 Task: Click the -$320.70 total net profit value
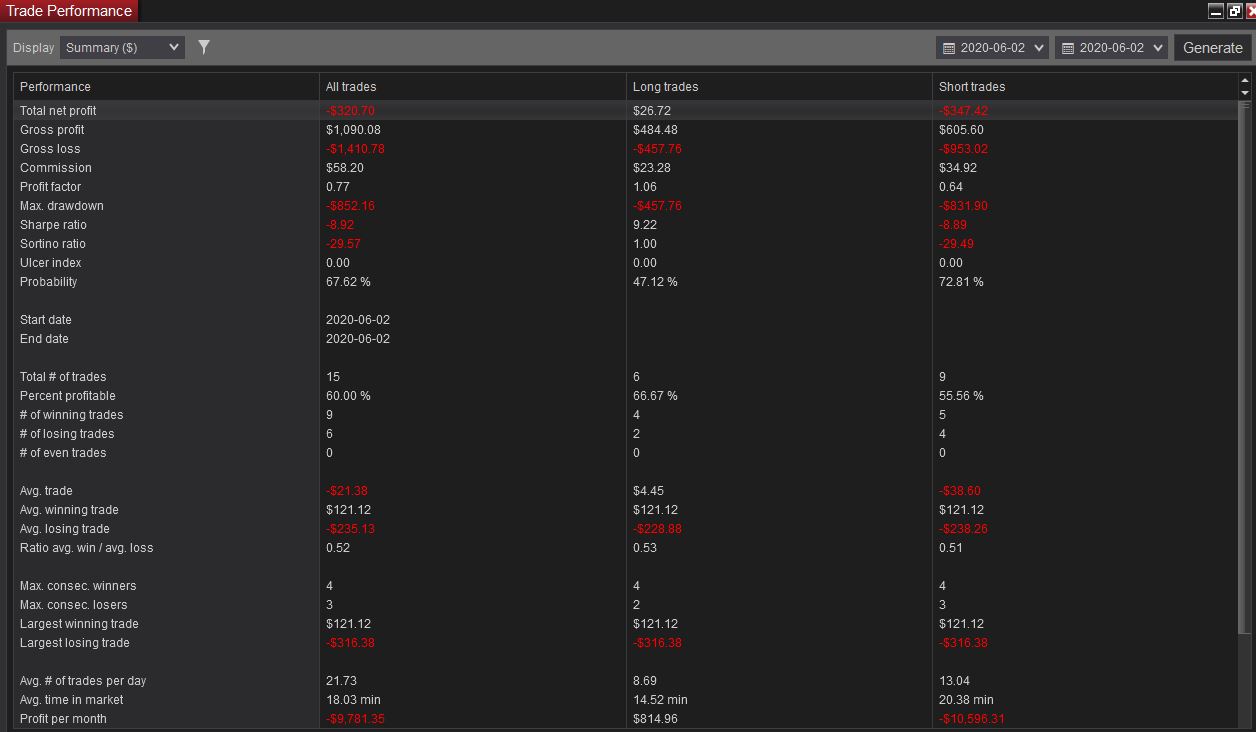[350, 111]
